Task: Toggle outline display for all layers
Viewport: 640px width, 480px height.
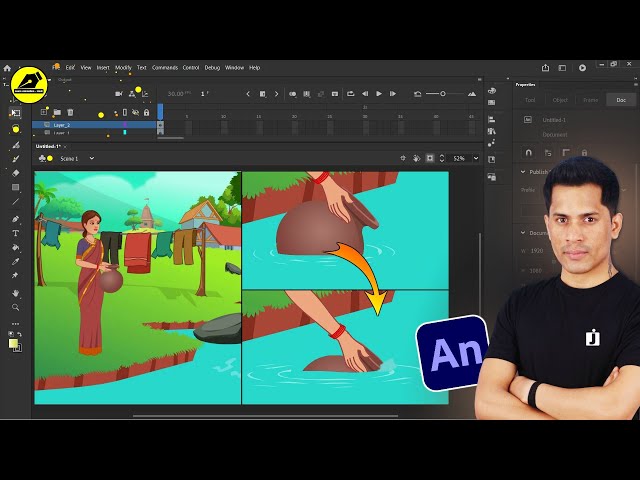Action: tap(125, 113)
